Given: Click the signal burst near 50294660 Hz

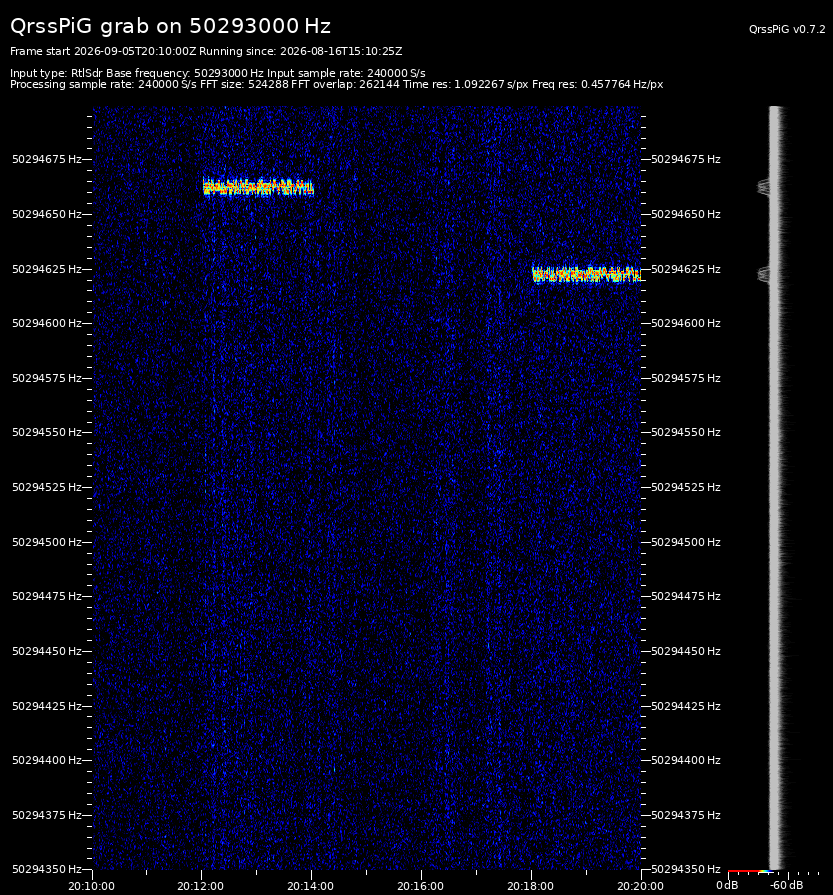Looking at the screenshot, I should click(x=258, y=187).
